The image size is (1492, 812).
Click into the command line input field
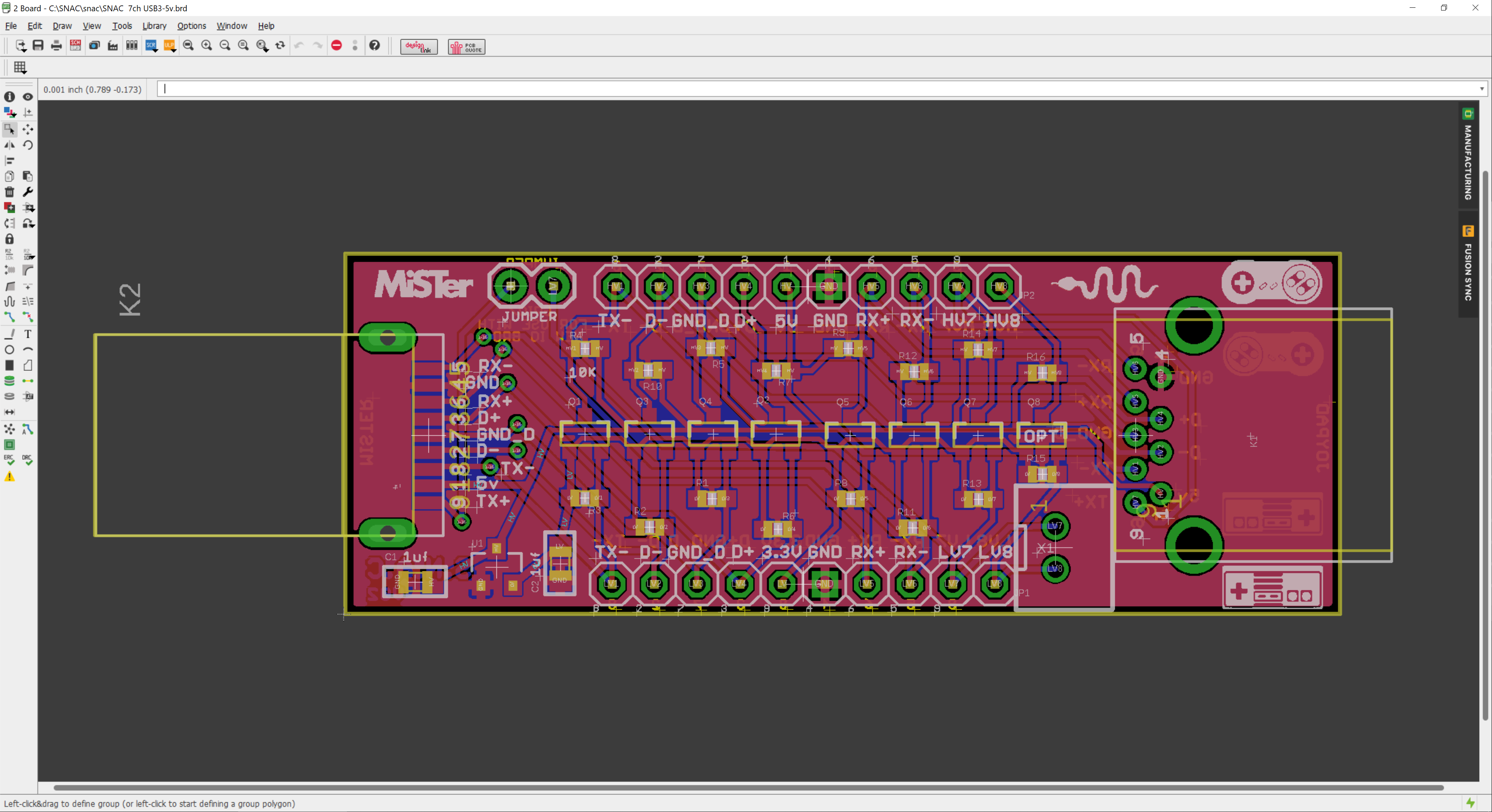(x=811, y=89)
